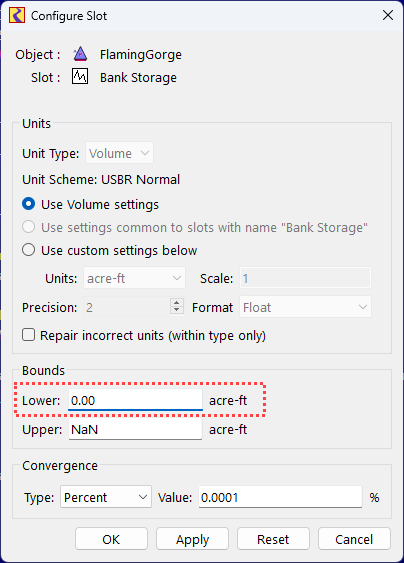Click the Cancel button
Image resolution: width=404 pixels, height=563 pixels.
[x=354, y=539]
